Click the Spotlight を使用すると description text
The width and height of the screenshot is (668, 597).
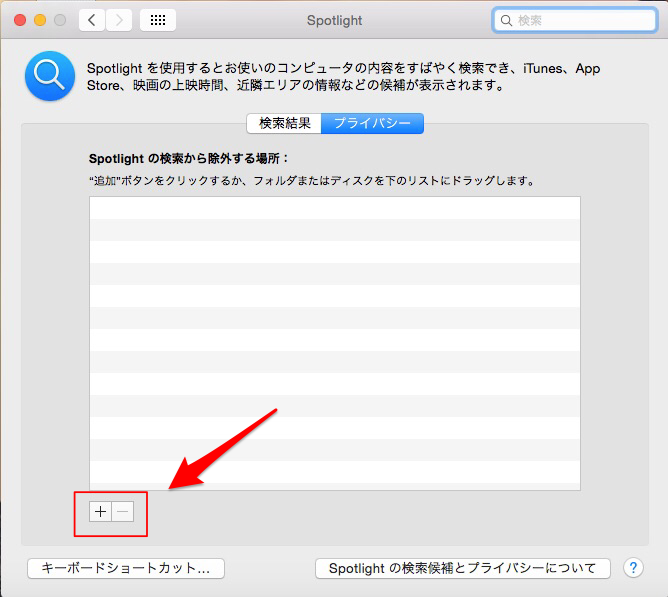343,77
